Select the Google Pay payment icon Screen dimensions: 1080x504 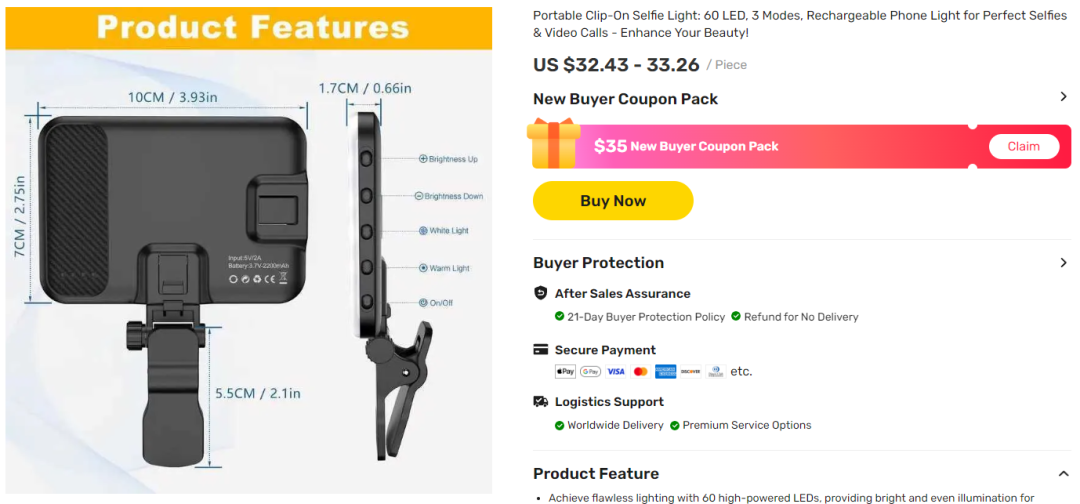point(590,372)
